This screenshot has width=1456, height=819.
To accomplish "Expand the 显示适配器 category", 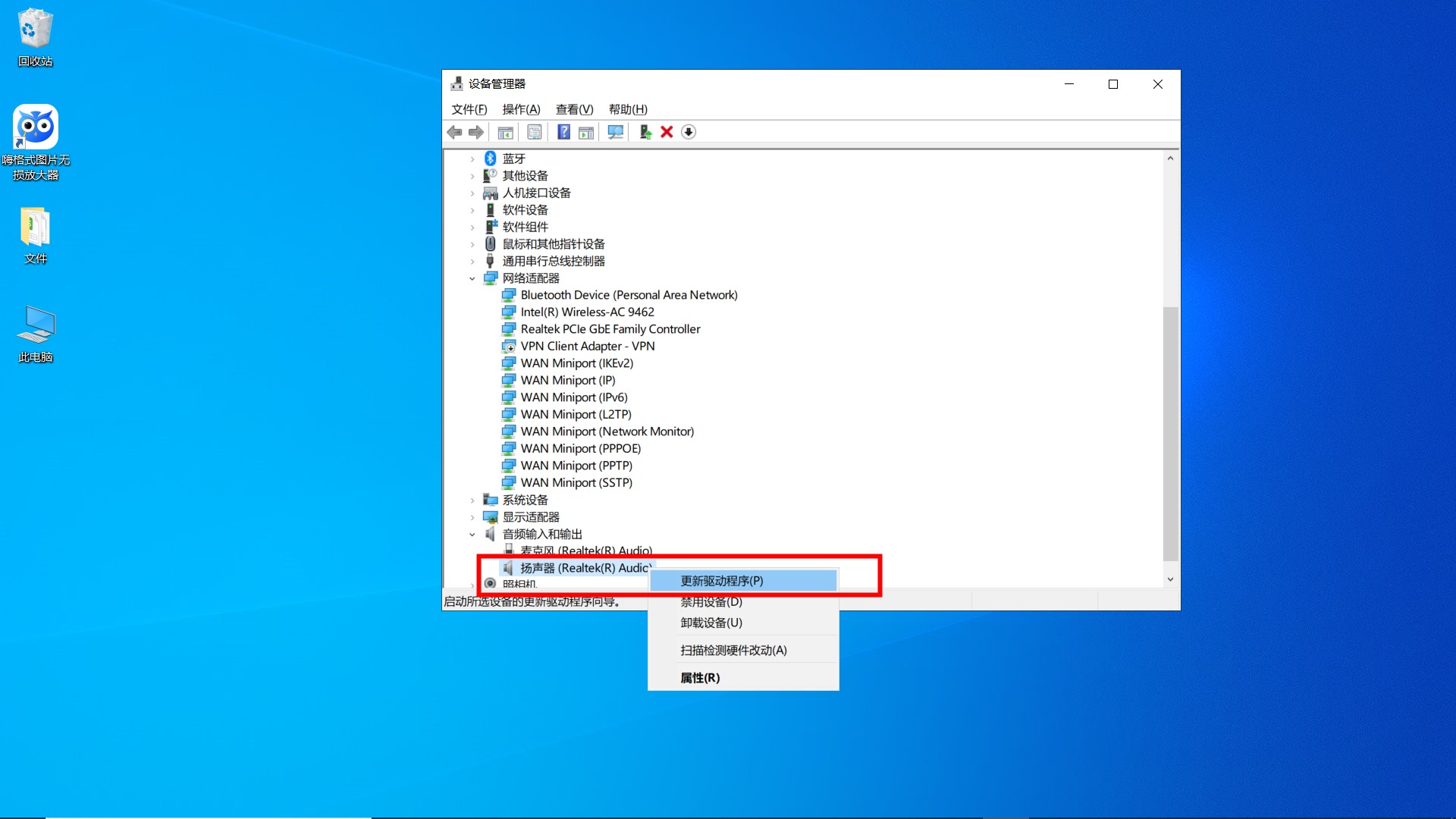I will [472, 517].
